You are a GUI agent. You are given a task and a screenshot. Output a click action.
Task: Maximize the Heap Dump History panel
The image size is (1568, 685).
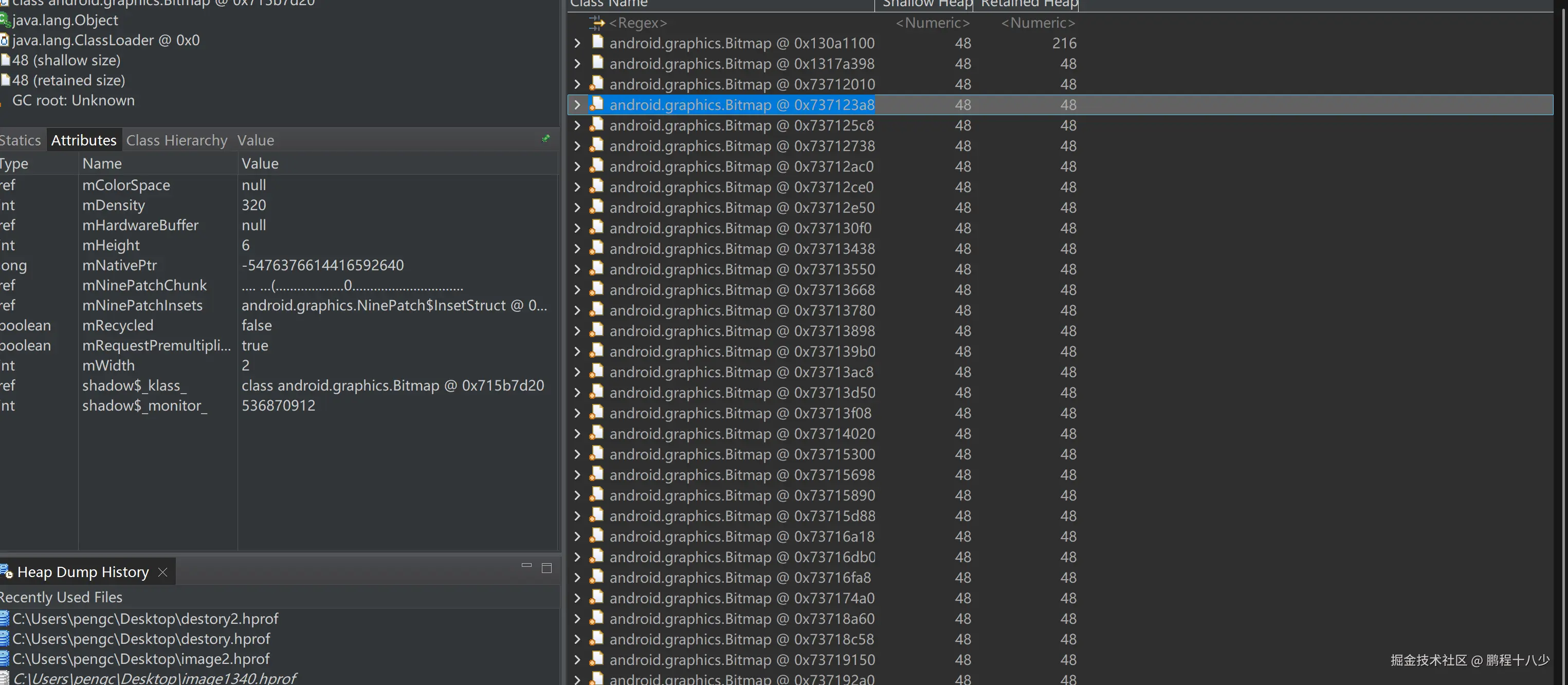546,568
